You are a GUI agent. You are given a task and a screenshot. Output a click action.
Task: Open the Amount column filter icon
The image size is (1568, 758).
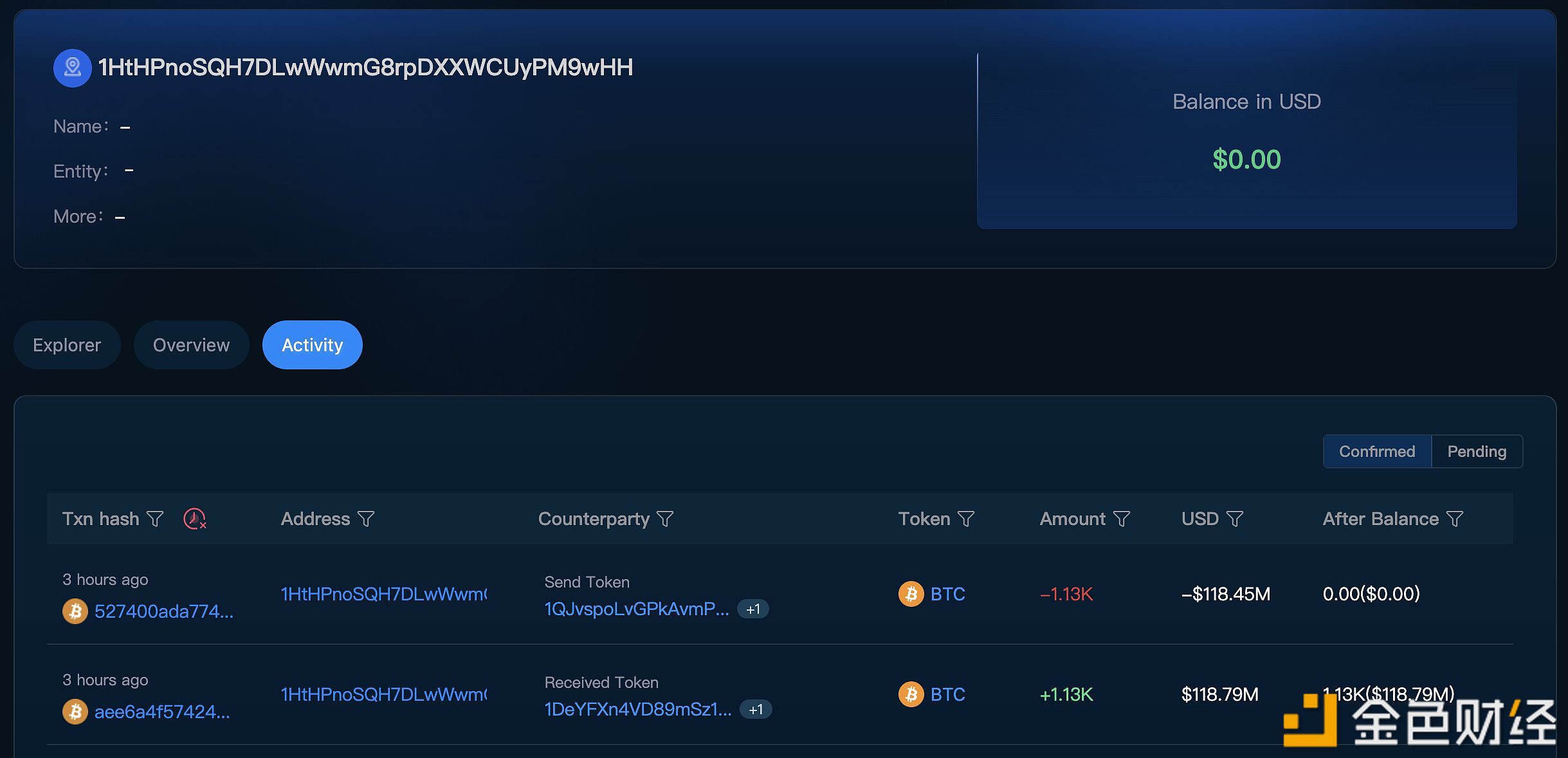click(x=1122, y=519)
